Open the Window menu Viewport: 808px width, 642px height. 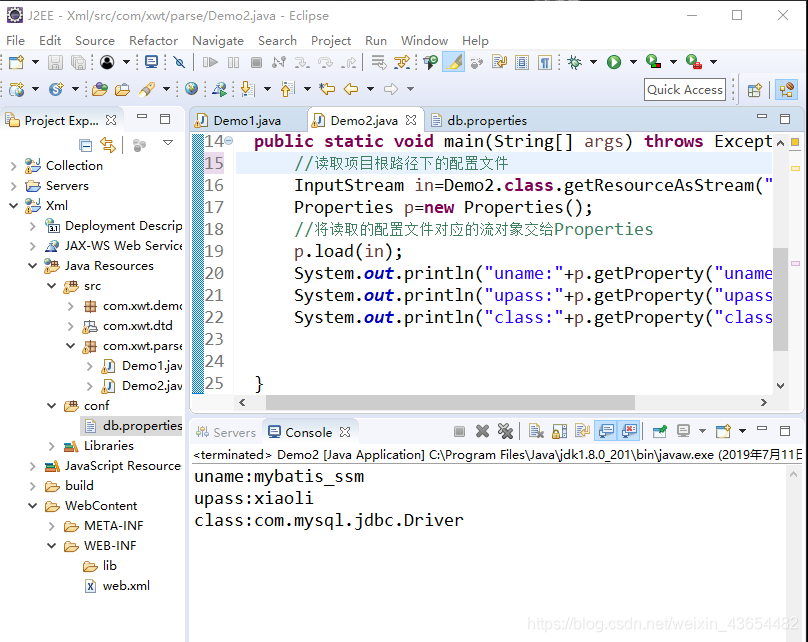[424, 41]
